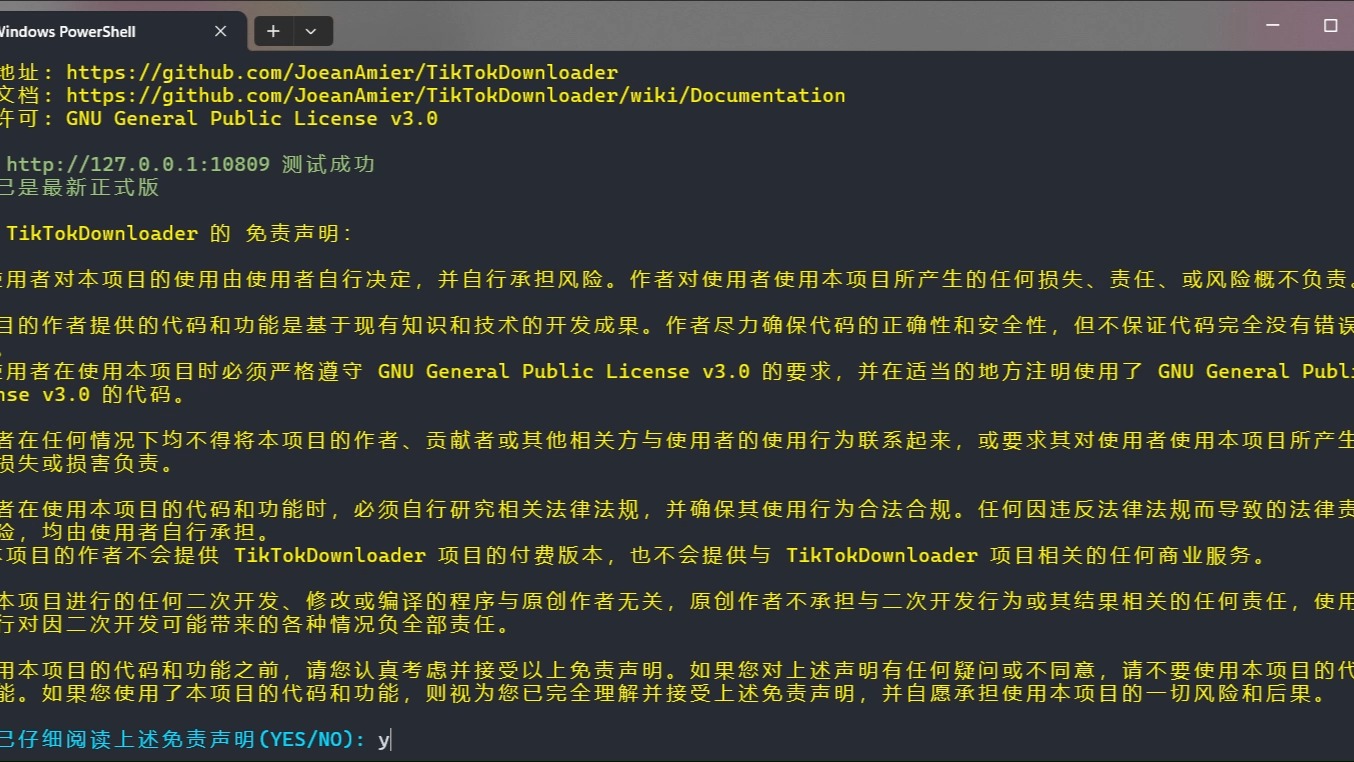Viewport: 1354px width, 762px height.
Task: Click the line containing '一切风险和后果'
Action: [x=663, y=693]
